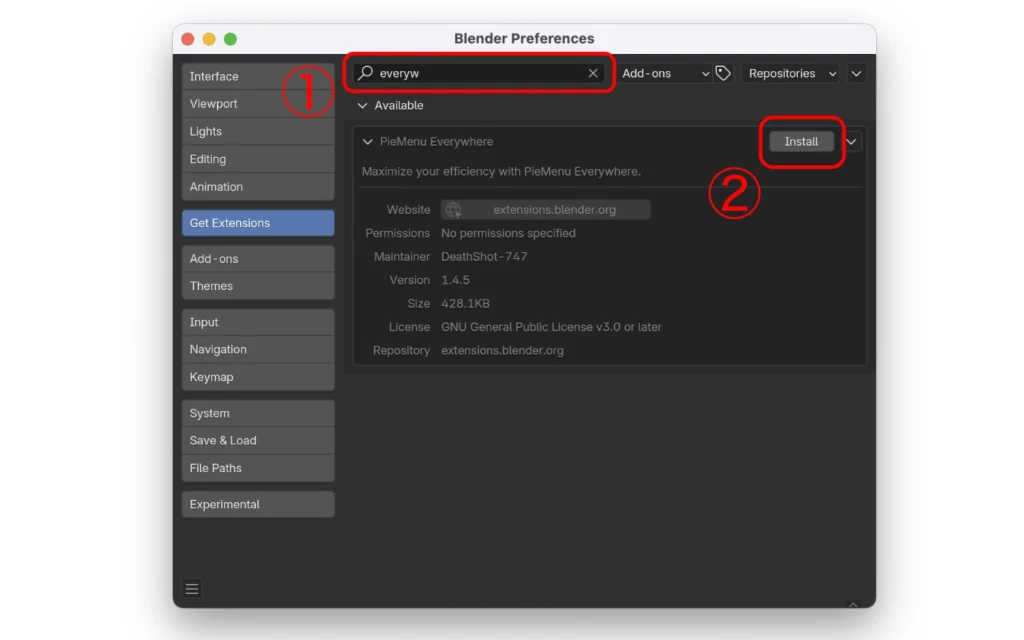Open Save & Load tab

[258, 441]
